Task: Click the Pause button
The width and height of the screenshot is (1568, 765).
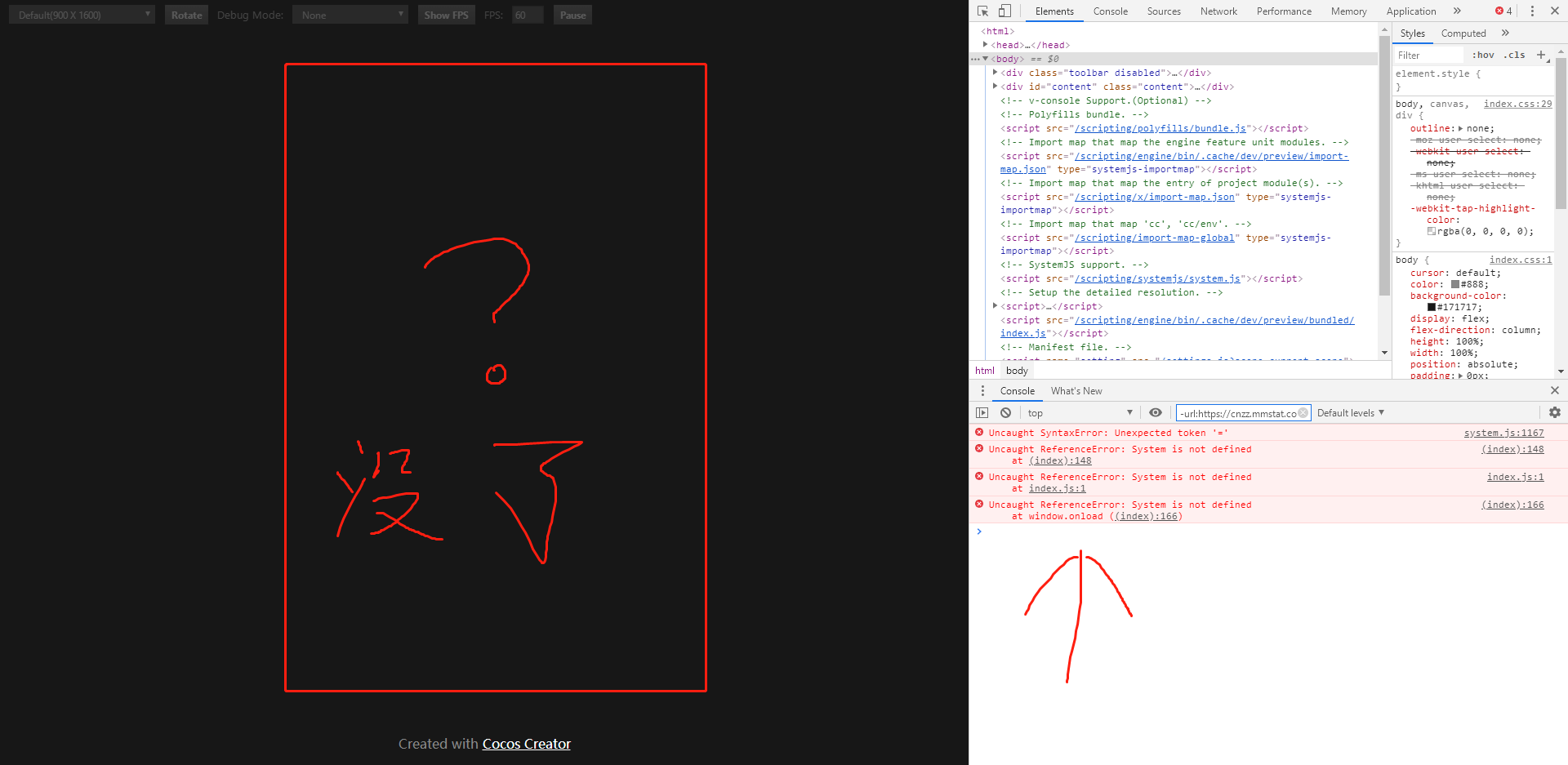Action: coord(572,15)
